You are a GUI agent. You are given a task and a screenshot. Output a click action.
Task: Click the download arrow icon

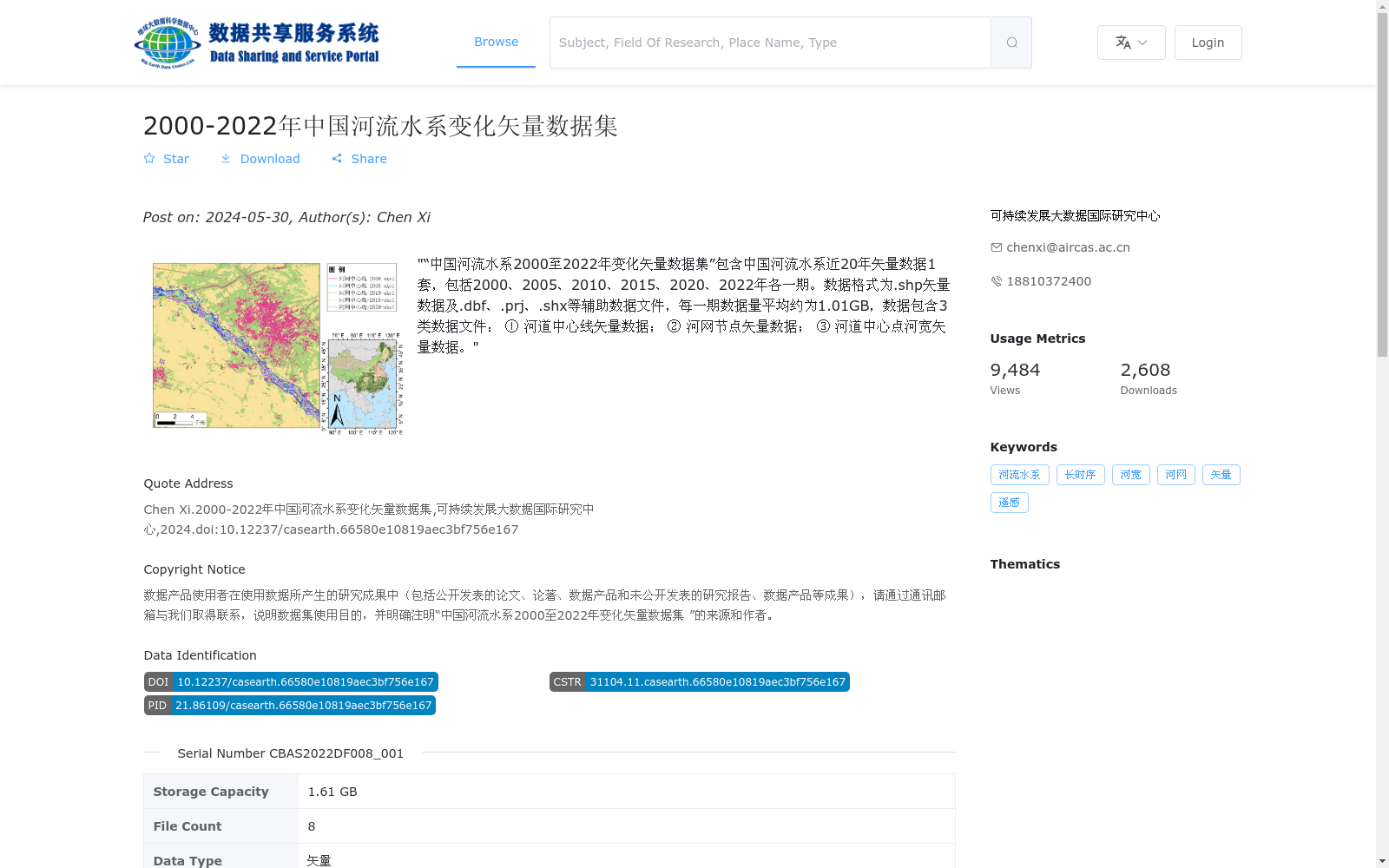[226, 159]
